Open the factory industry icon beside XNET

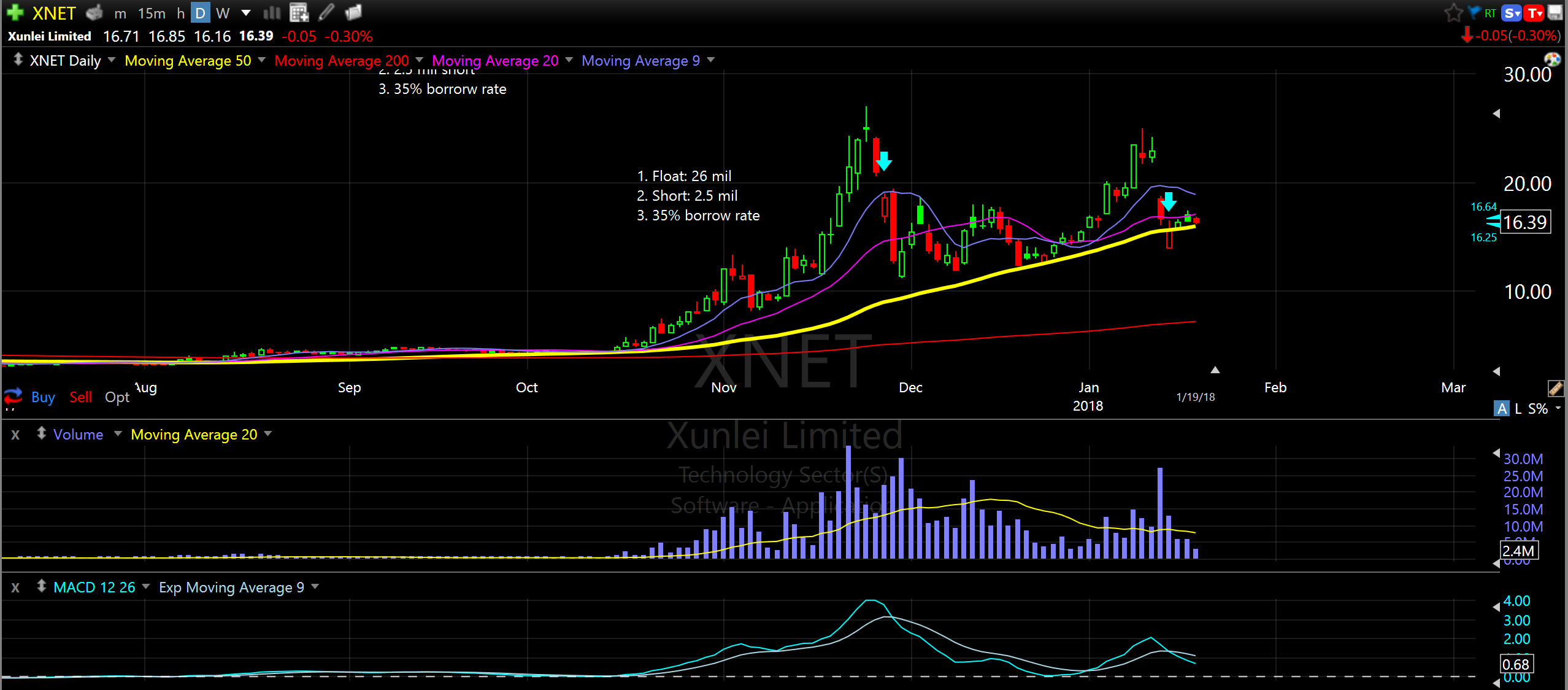coord(94,12)
